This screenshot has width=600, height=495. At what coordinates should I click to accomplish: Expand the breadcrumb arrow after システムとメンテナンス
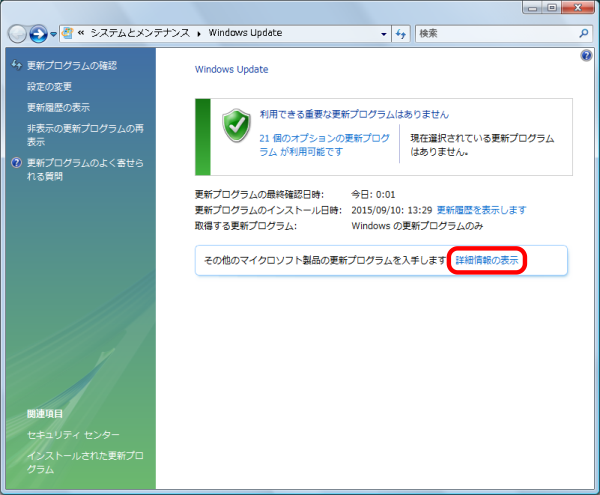tap(199, 34)
